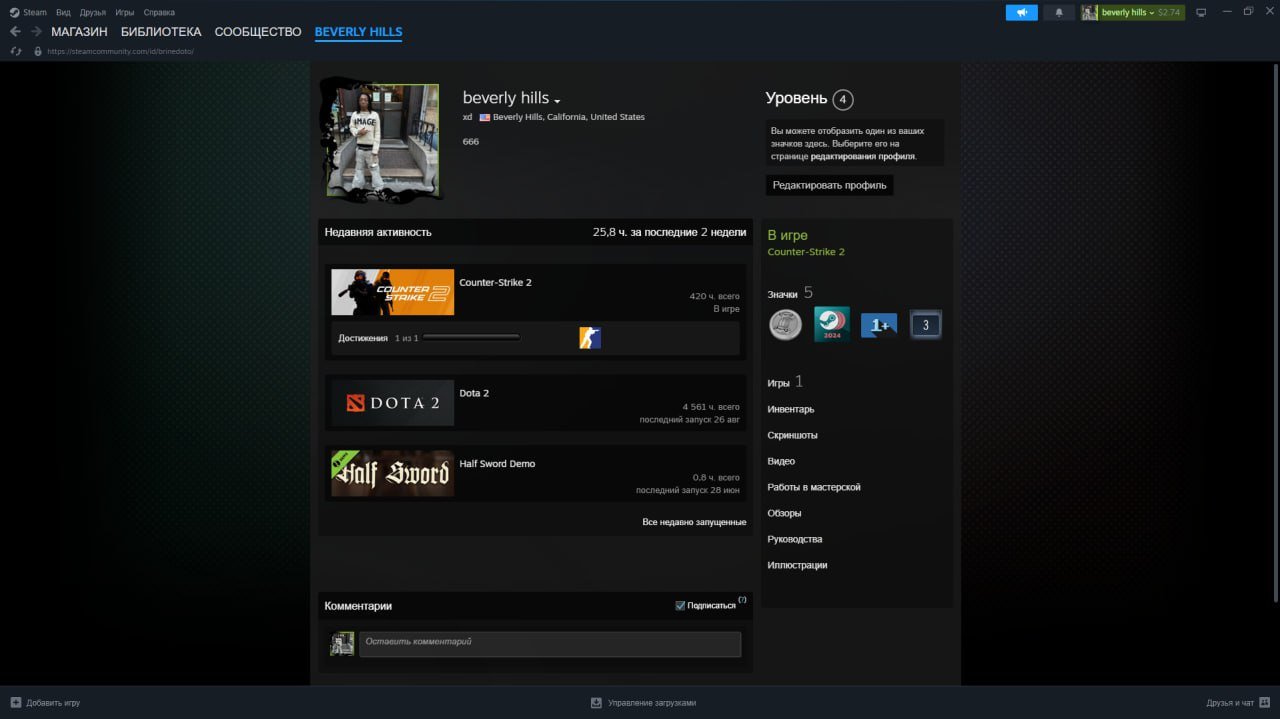Reload the page with refresh icon
The image size is (1280, 719).
(16, 51)
